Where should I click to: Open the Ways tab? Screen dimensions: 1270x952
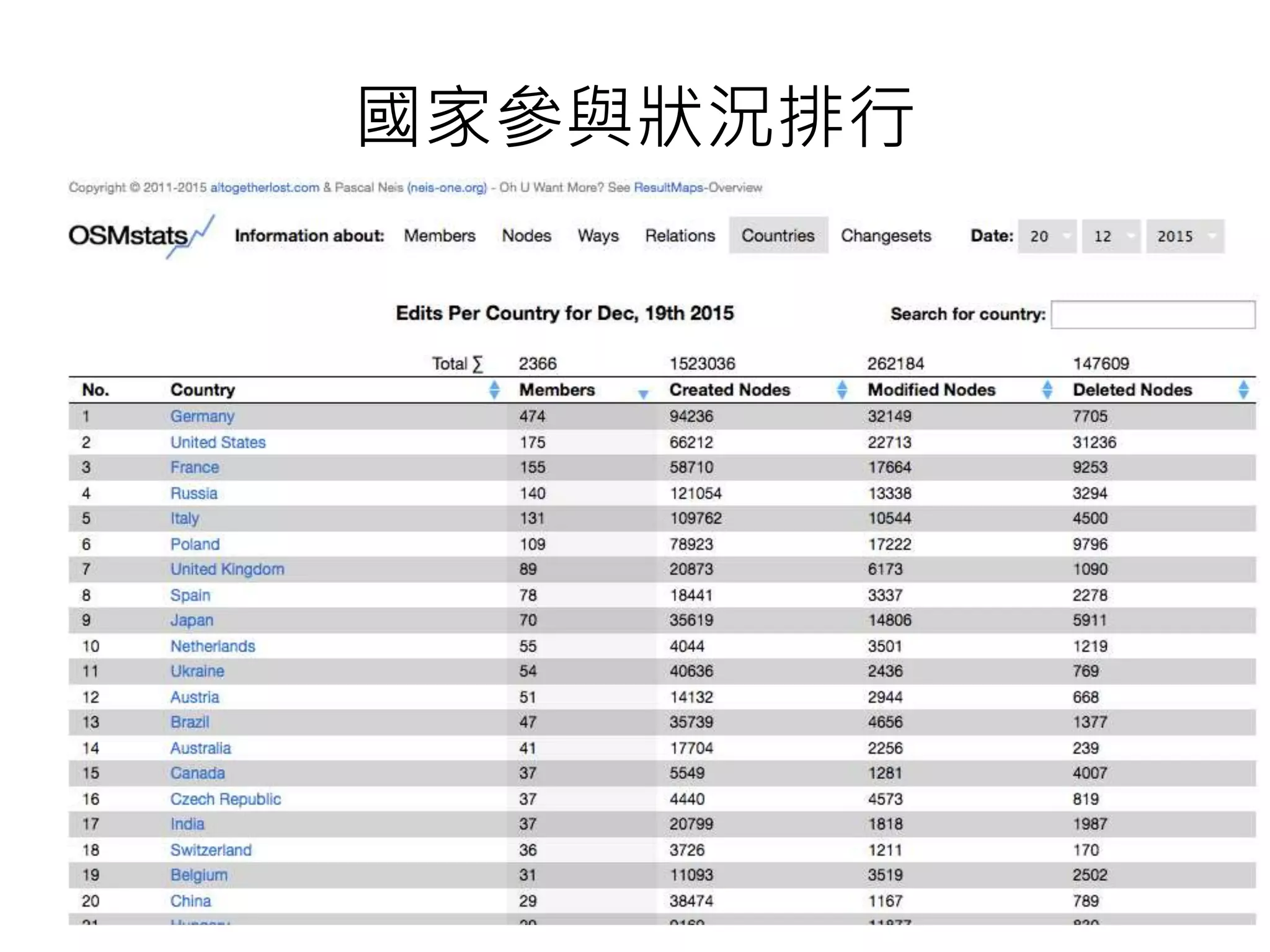pyautogui.click(x=598, y=236)
